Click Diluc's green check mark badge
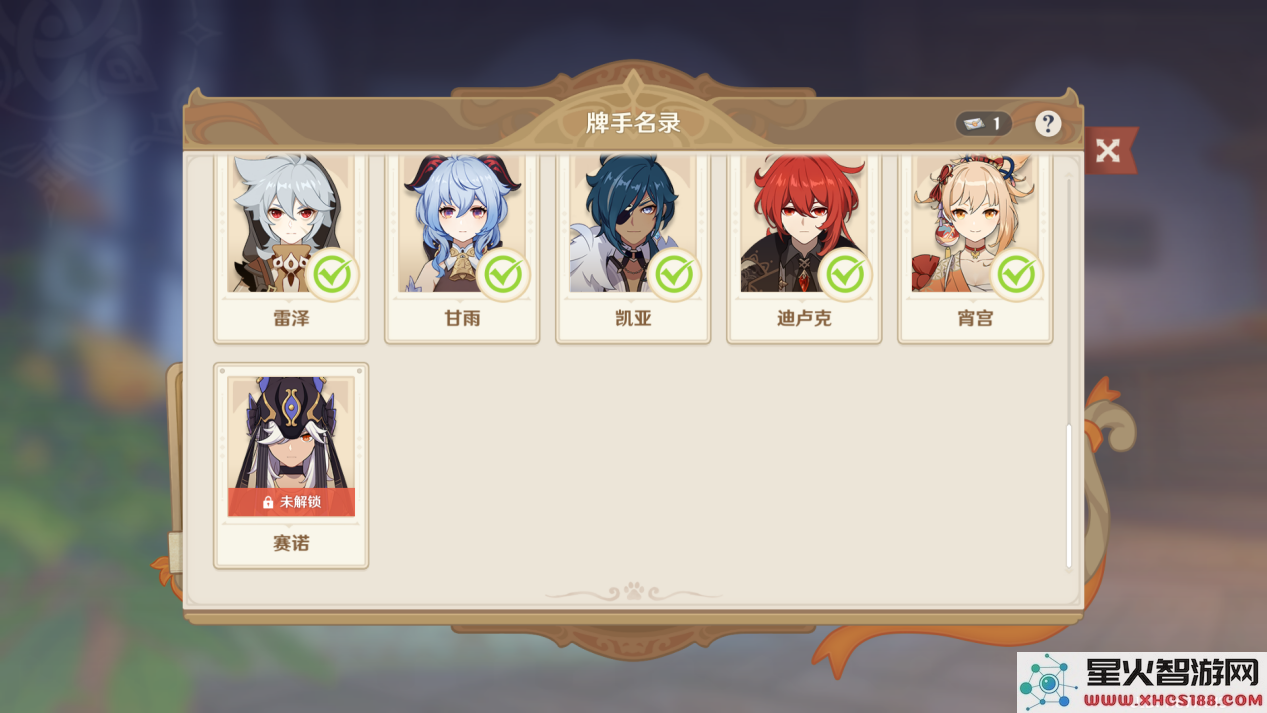The image size is (1267, 713). 846,274
